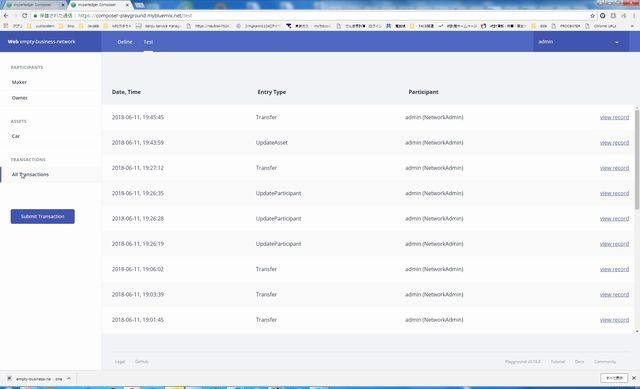
Task: Close the downloads bar
Action: [x=634, y=378]
